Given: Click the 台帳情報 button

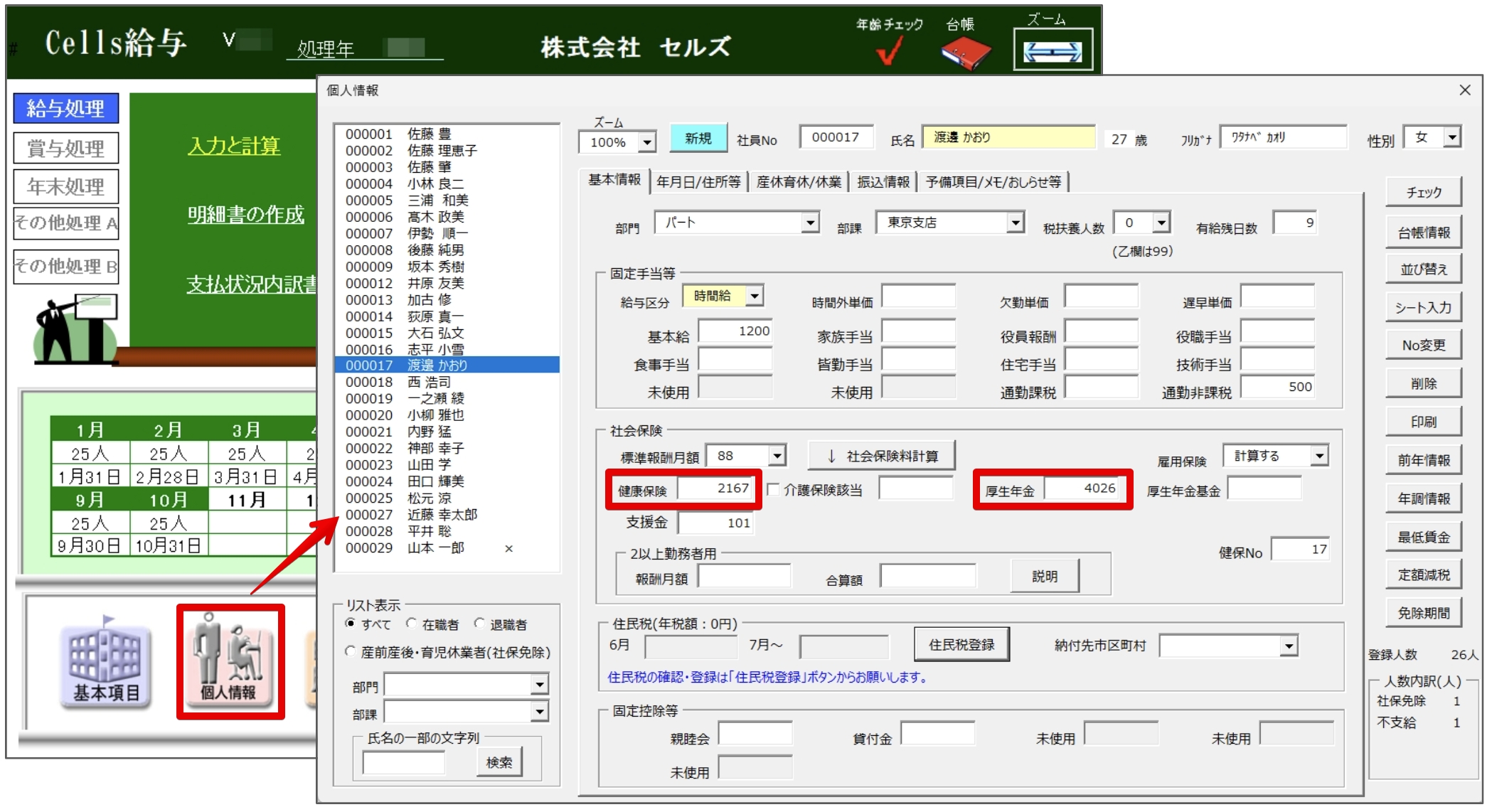Looking at the screenshot, I should 1424,233.
